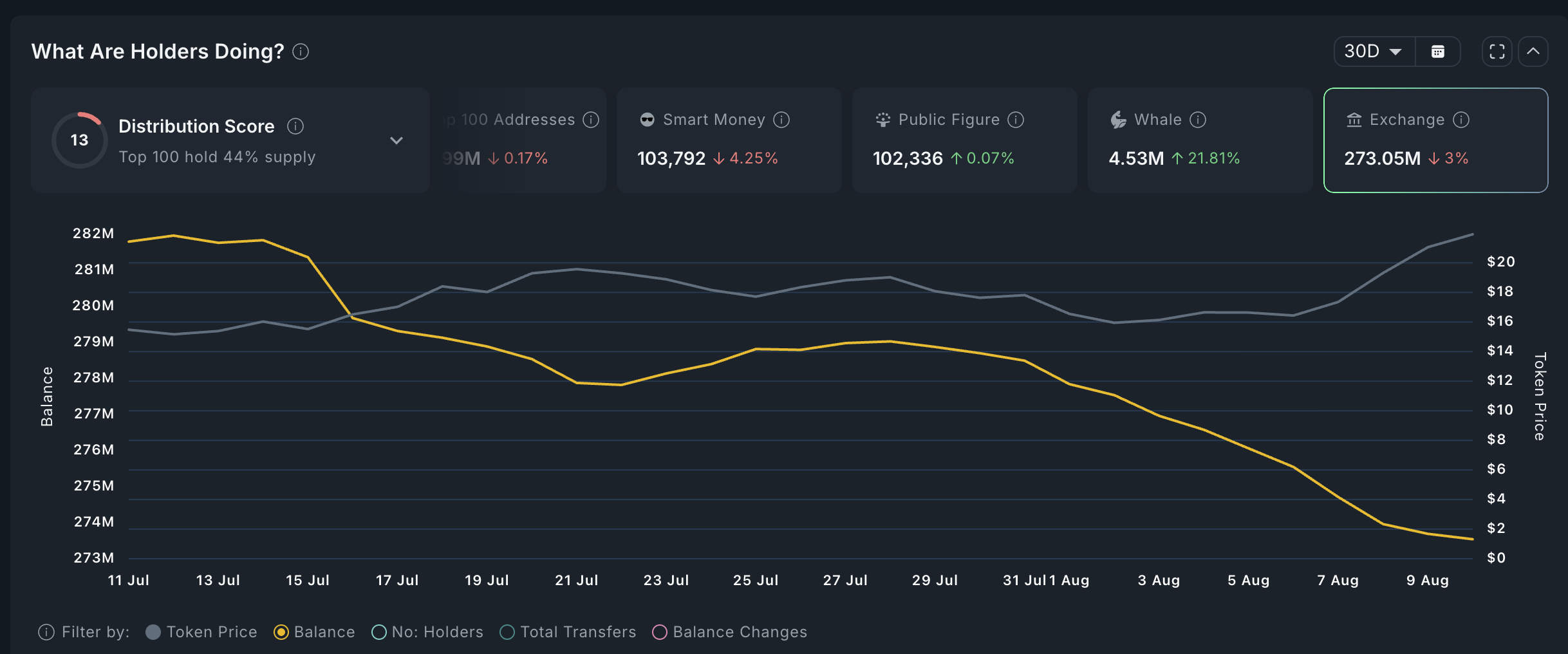Click the 'Filter by' info icon

click(x=46, y=632)
